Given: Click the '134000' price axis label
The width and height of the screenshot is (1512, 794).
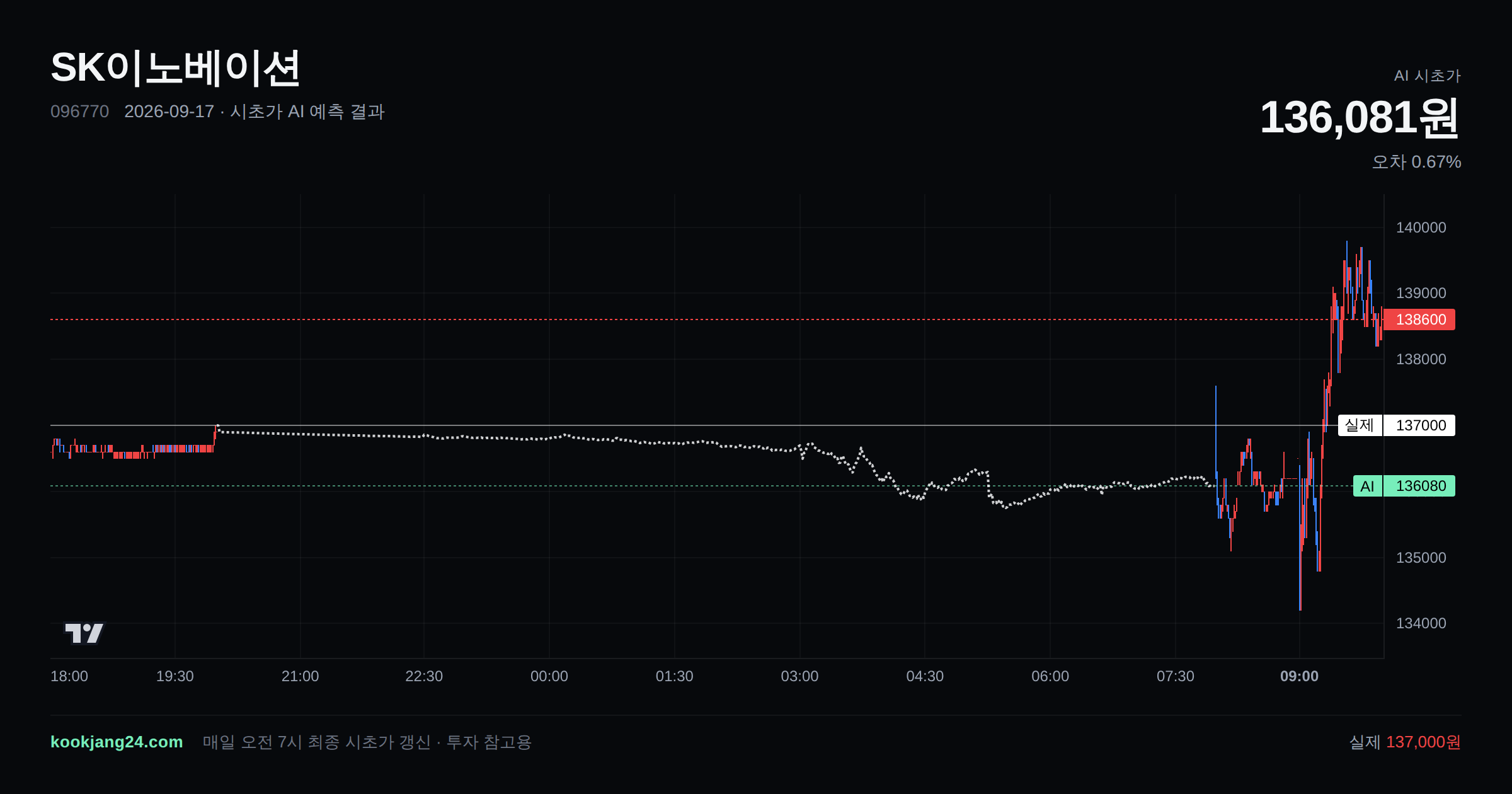Looking at the screenshot, I should [x=1421, y=623].
